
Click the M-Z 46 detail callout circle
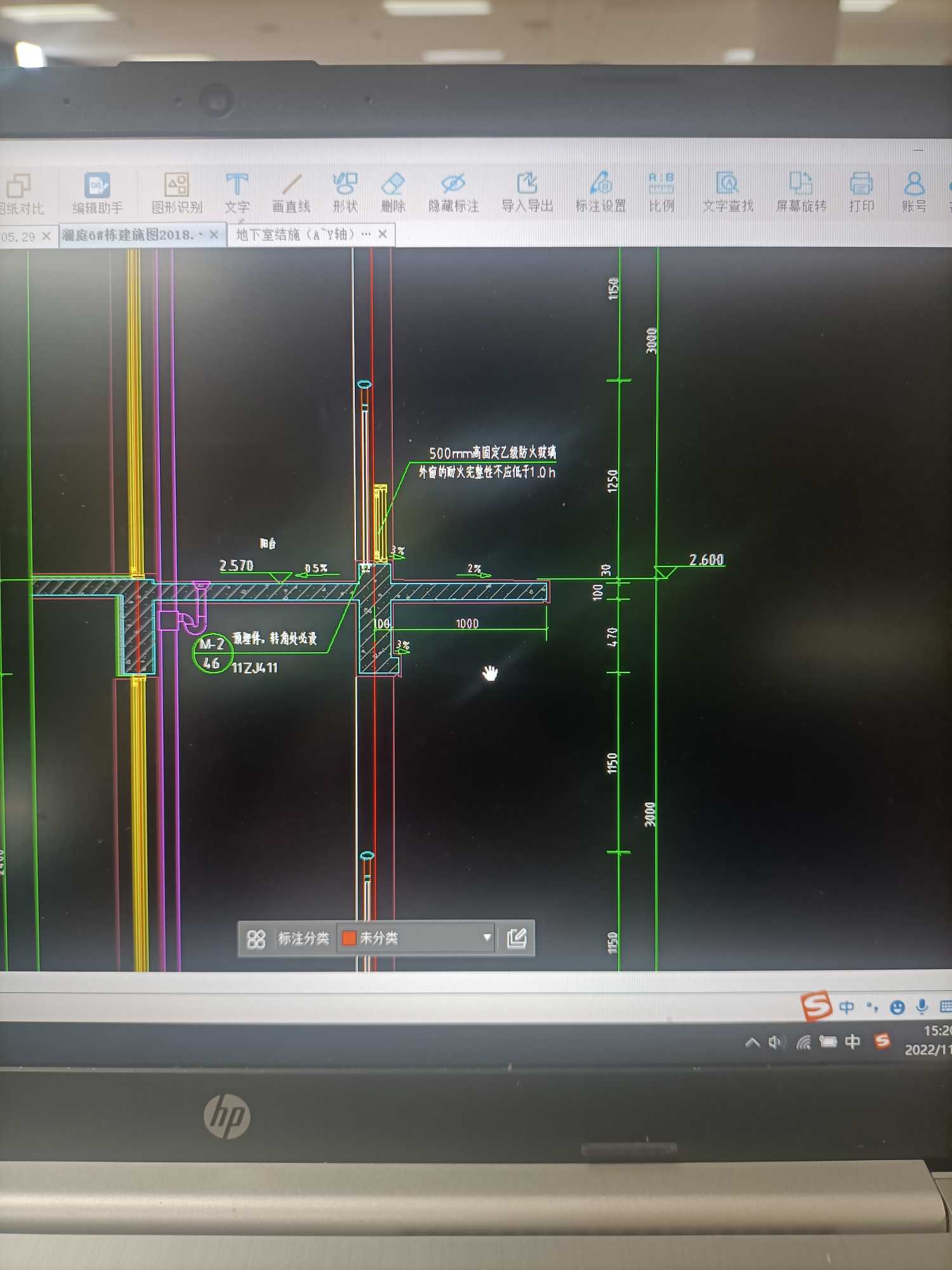click(212, 653)
